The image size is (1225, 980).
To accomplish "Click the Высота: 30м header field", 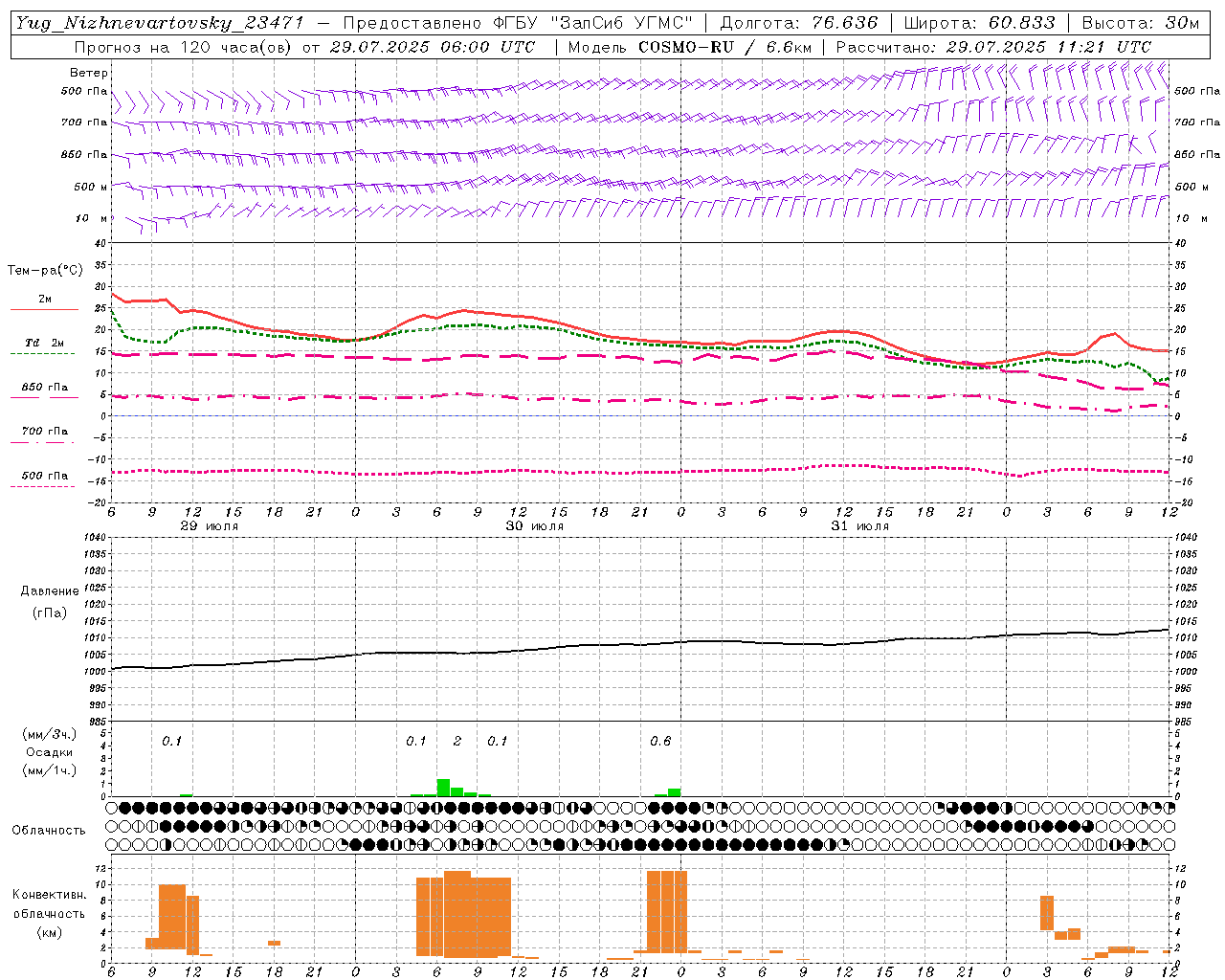I will click(1140, 23).
